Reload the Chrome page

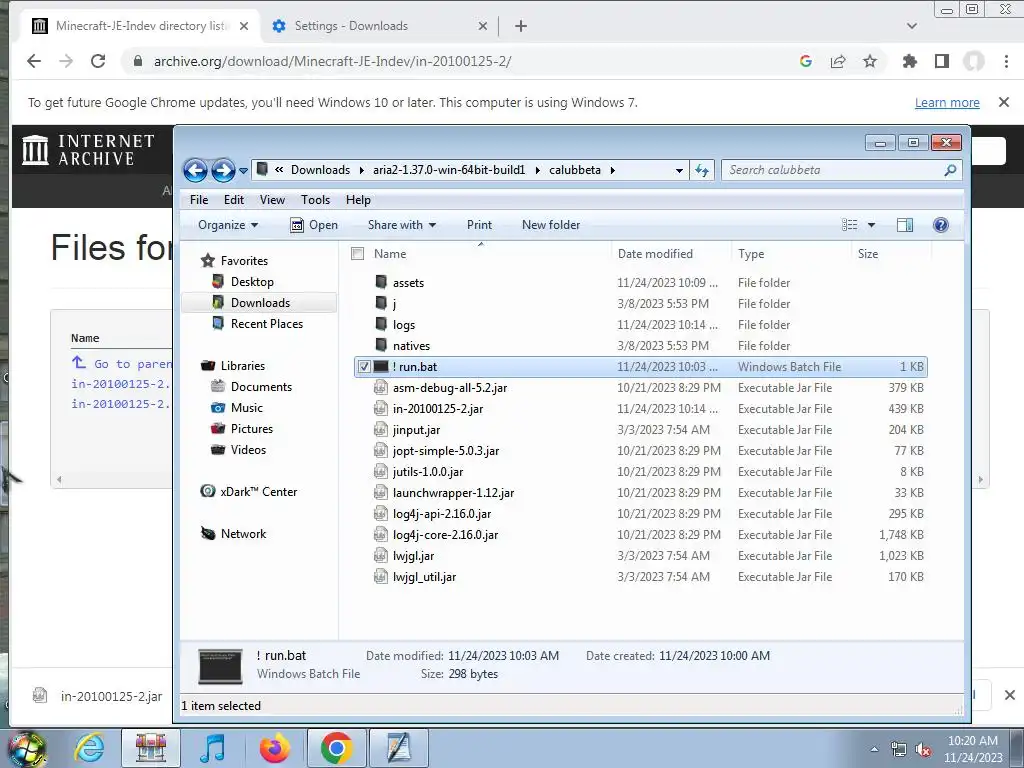click(98, 61)
